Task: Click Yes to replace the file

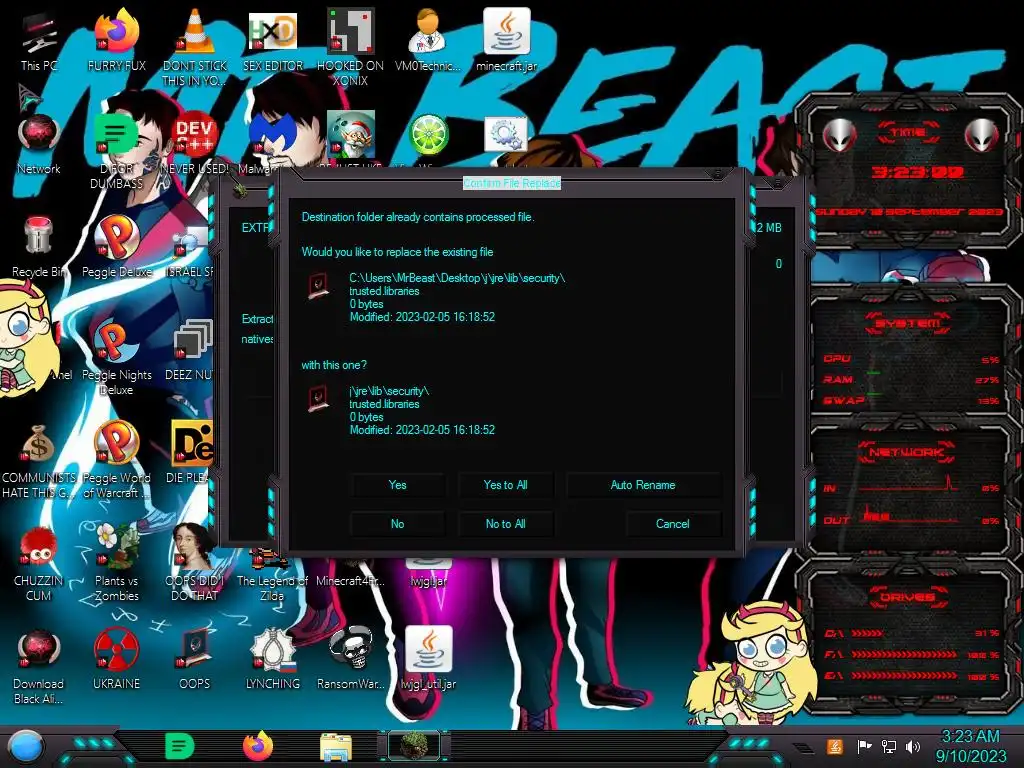Action: (397, 485)
